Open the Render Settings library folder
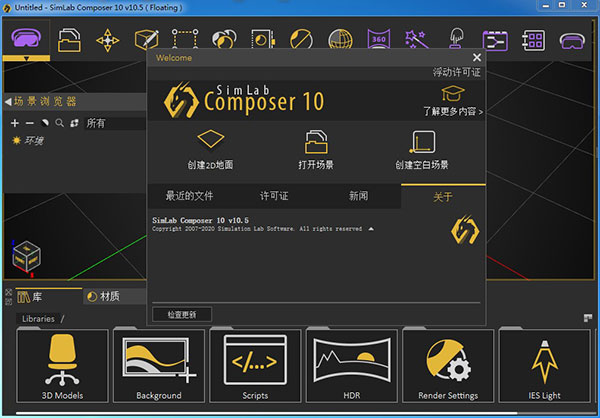Image resolution: width=600 pixels, height=418 pixels. point(448,366)
